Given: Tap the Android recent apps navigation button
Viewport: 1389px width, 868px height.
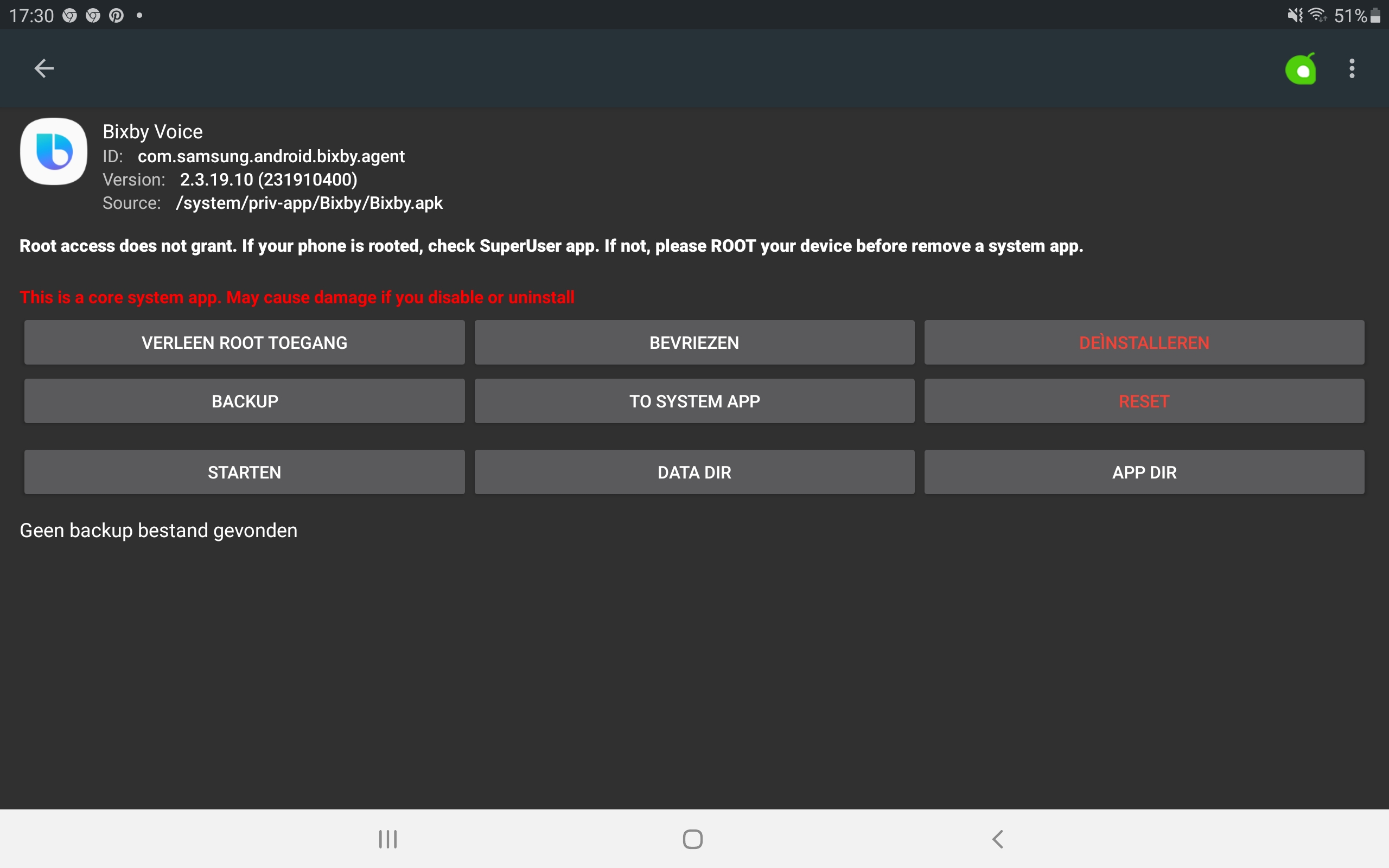Looking at the screenshot, I should click(x=388, y=839).
